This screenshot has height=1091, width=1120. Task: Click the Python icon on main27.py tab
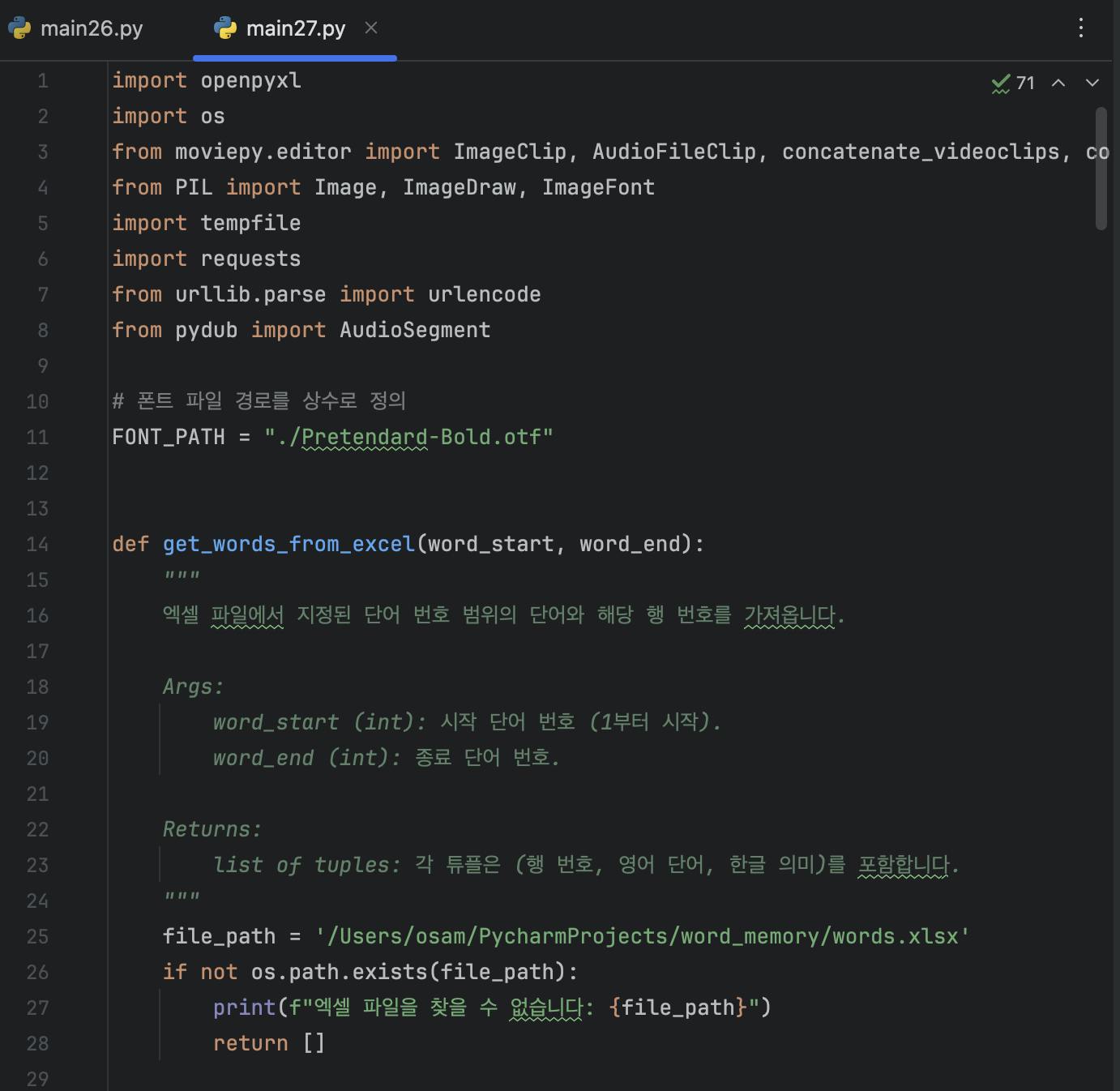224,28
